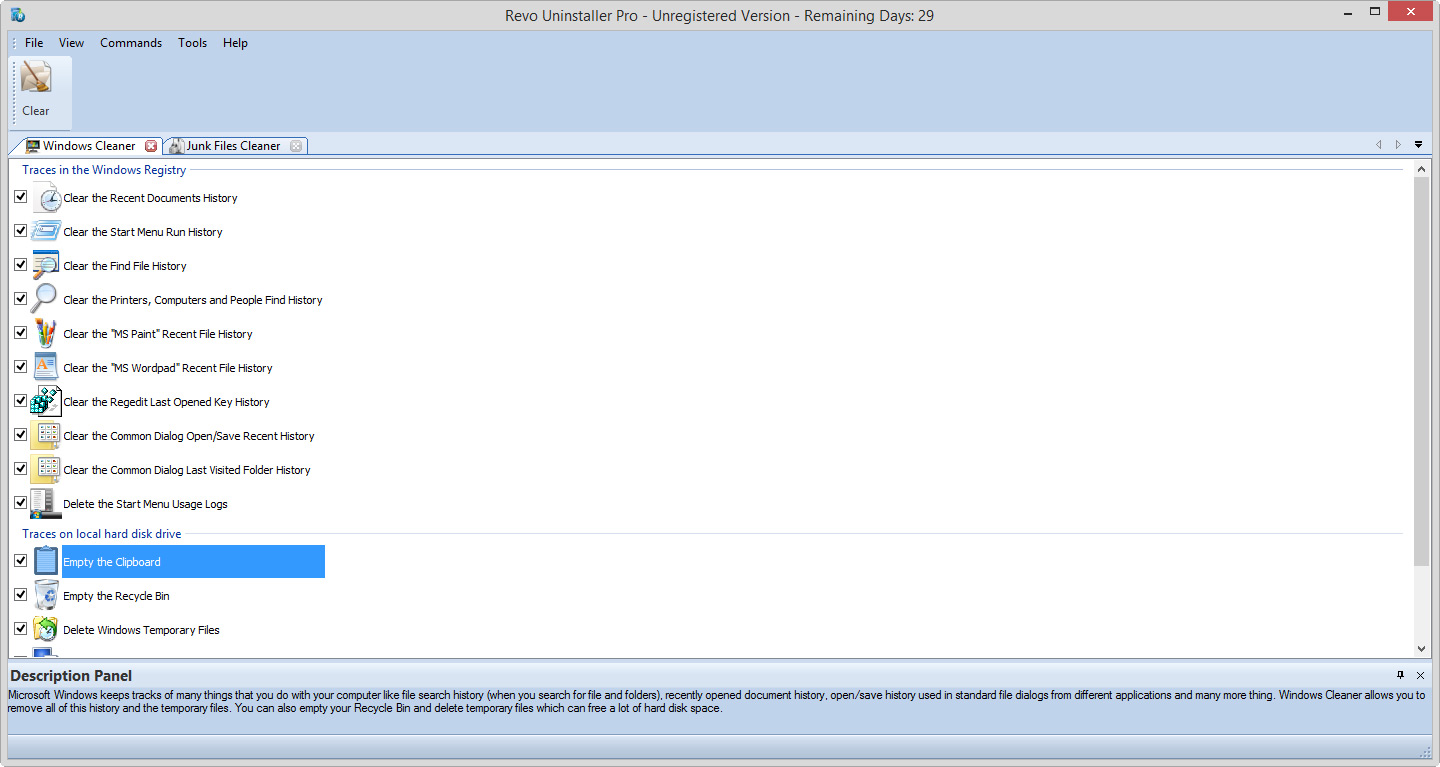Click the Windows Temporary Files icon
Viewport: 1440px width, 767px height.
pyautogui.click(x=46, y=630)
